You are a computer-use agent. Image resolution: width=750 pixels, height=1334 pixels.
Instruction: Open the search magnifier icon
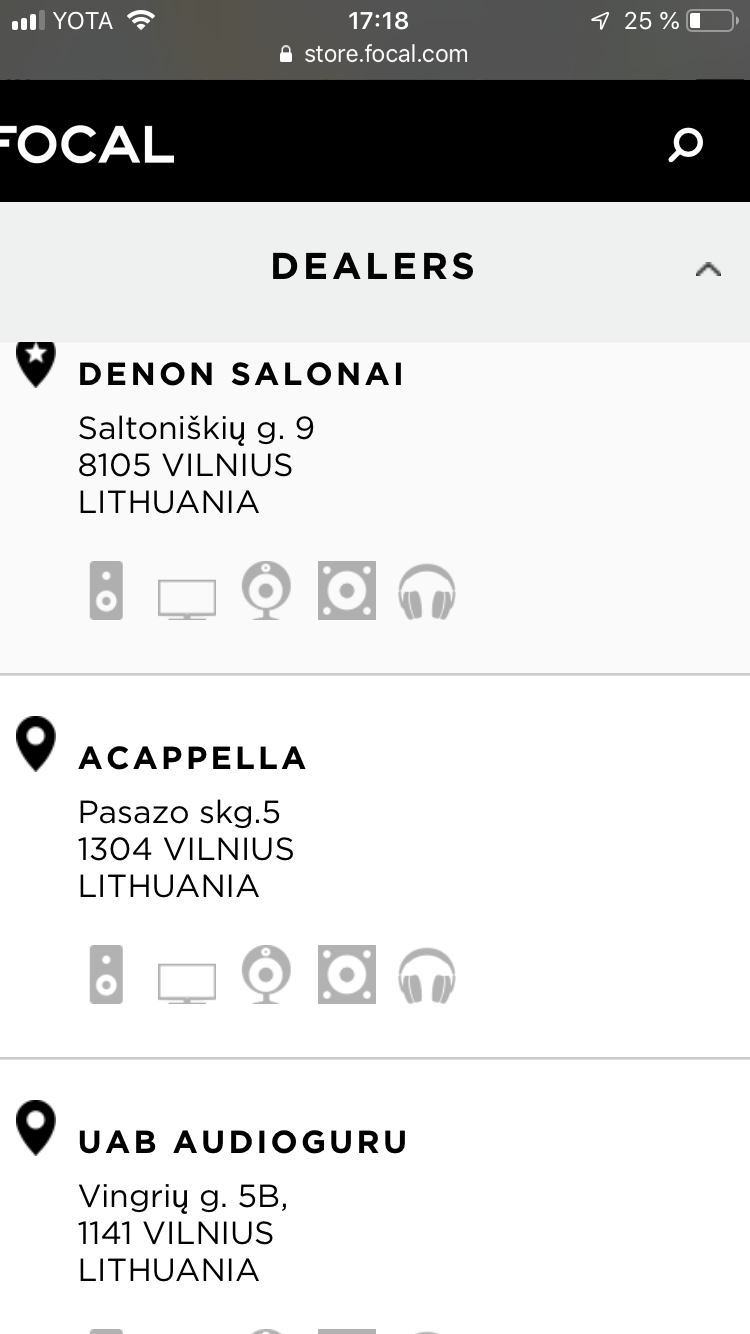[x=686, y=145]
